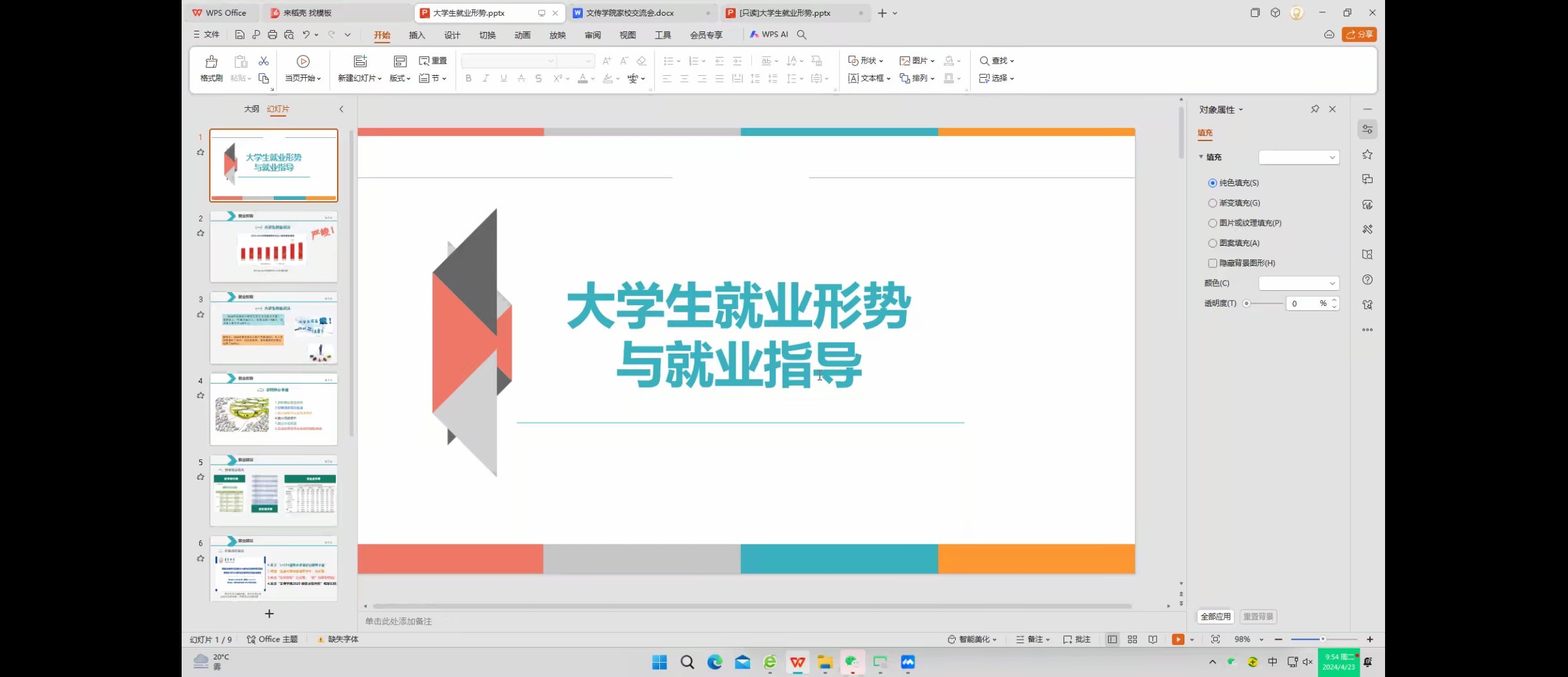Expand the Shapes (形状) dropdown
This screenshot has height=677, width=1568.
pos(866,61)
